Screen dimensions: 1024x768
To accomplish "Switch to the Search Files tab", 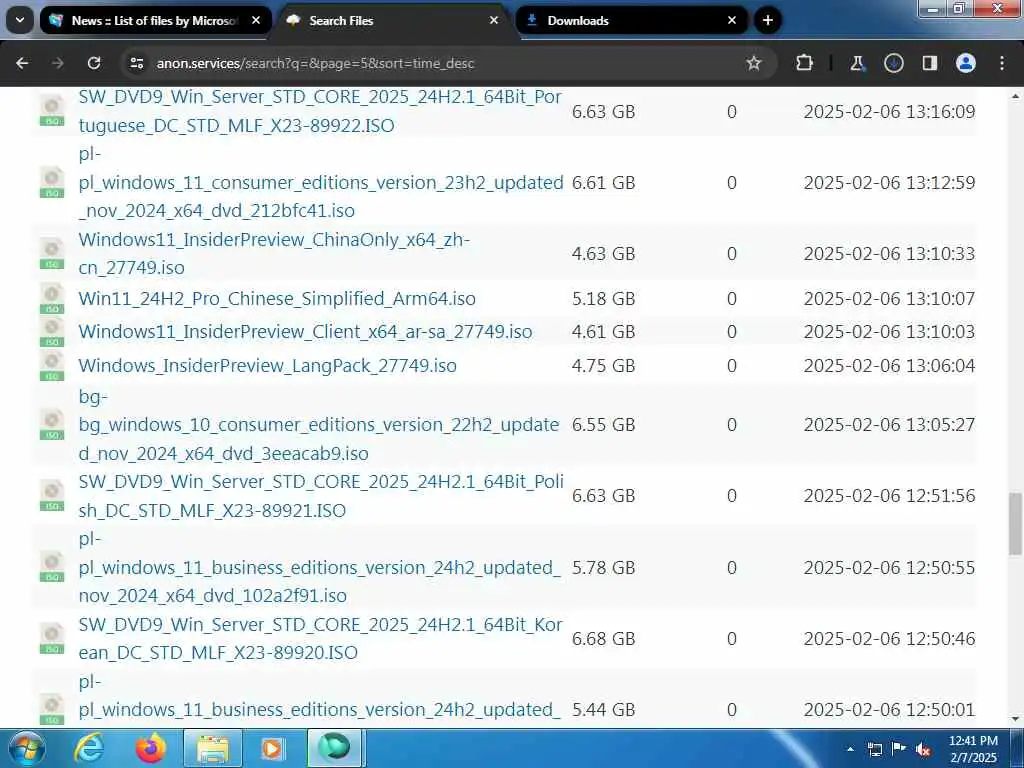I will (x=392, y=20).
